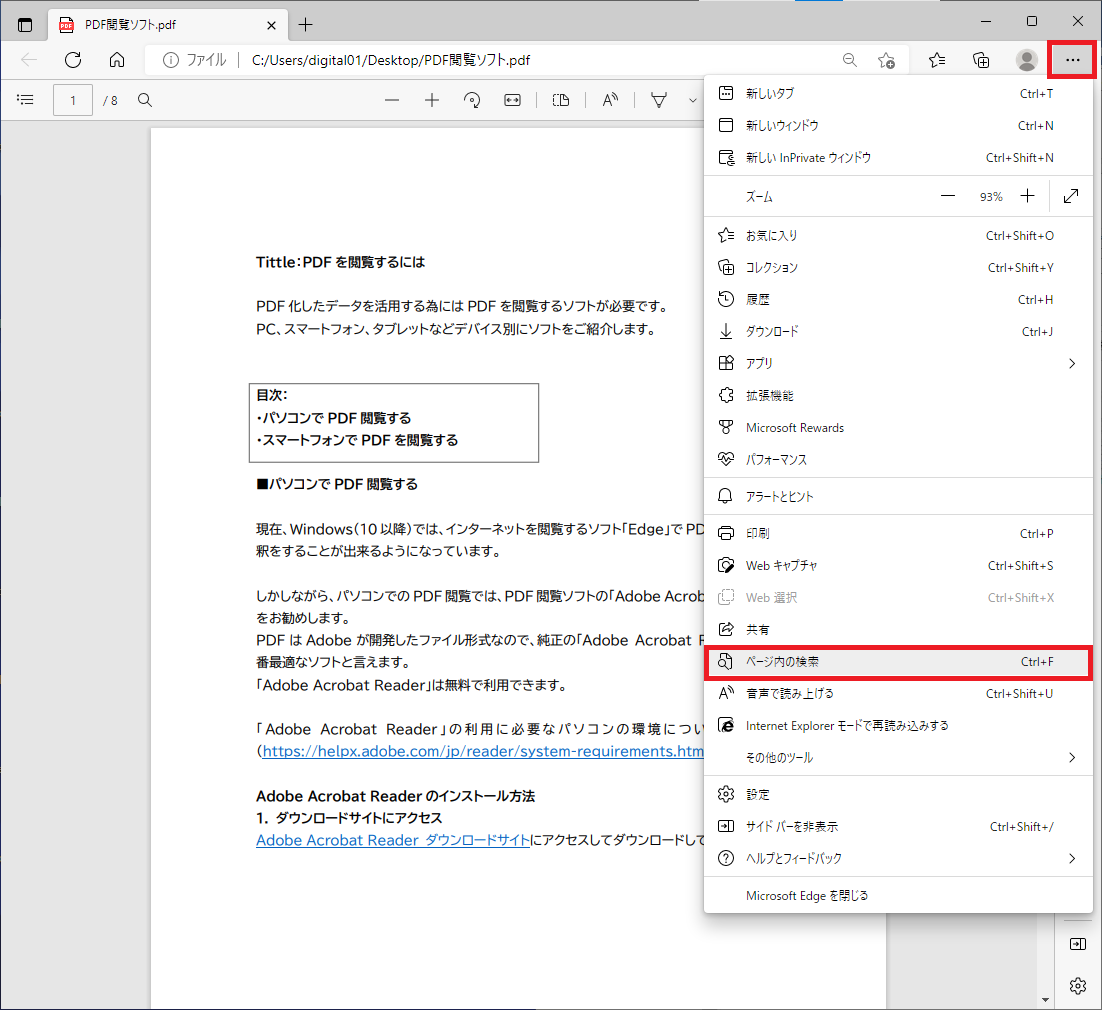Expand その他のツール submenu
The height and width of the screenshot is (1010, 1102).
tap(898, 758)
